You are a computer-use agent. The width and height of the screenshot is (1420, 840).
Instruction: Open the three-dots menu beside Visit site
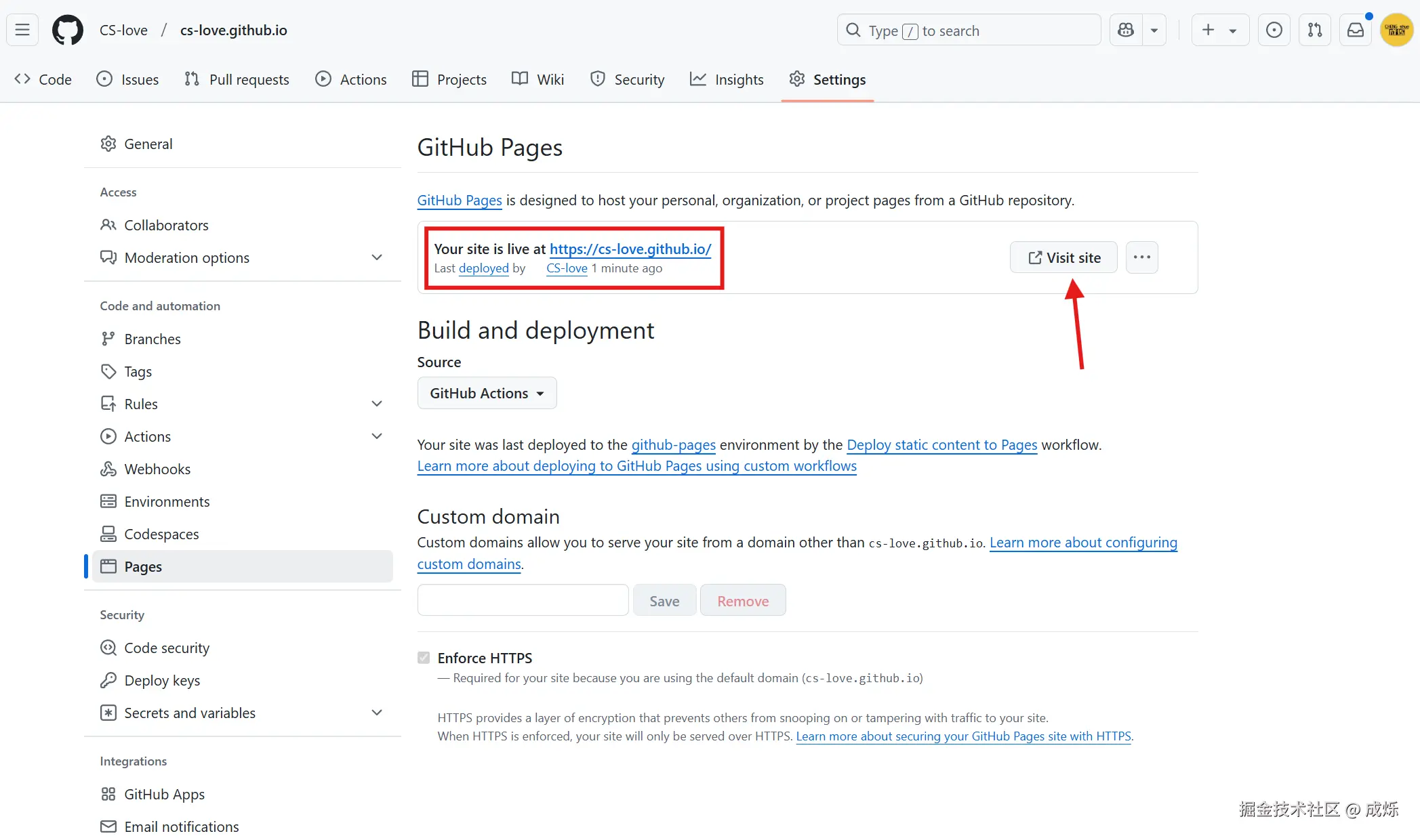pos(1141,257)
